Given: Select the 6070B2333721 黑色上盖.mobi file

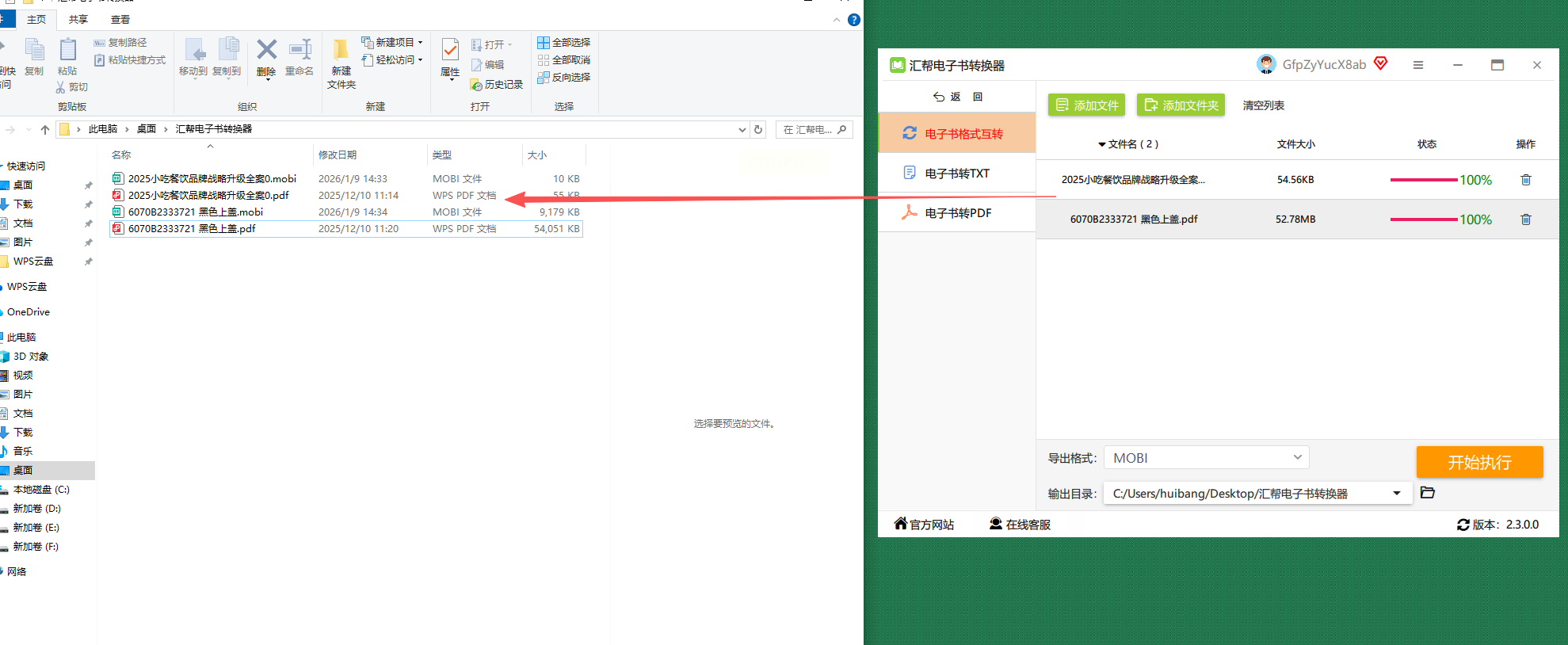Looking at the screenshot, I should (195, 212).
